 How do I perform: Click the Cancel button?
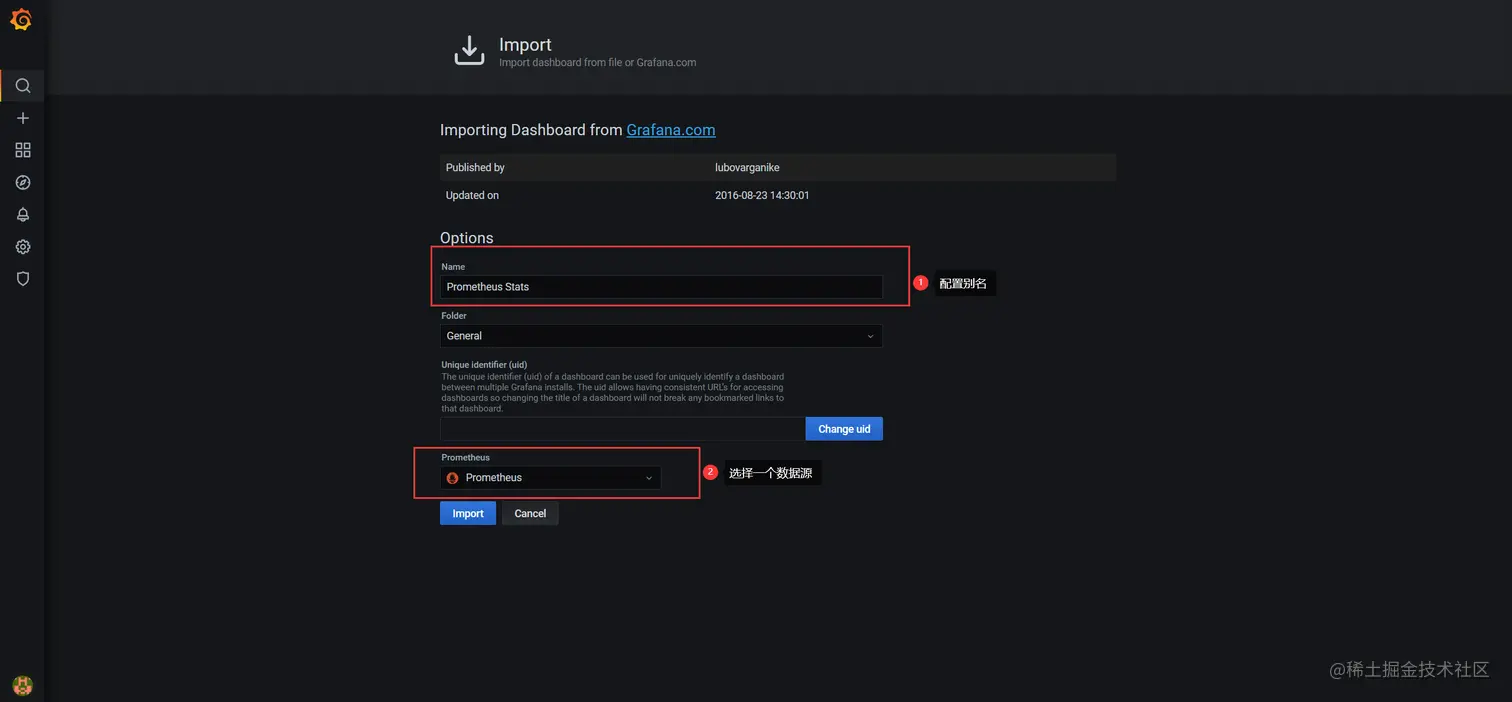pyautogui.click(x=530, y=513)
